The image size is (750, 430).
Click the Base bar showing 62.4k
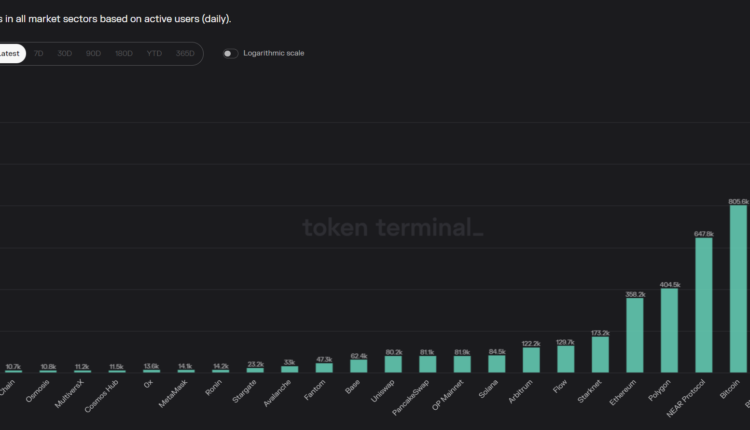(x=358, y=366)
